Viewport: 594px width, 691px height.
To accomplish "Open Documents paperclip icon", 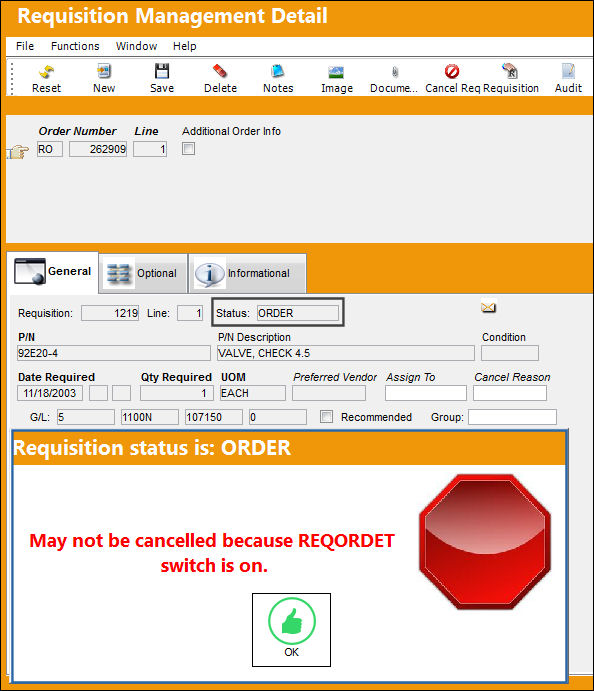I will click(395, 72).
